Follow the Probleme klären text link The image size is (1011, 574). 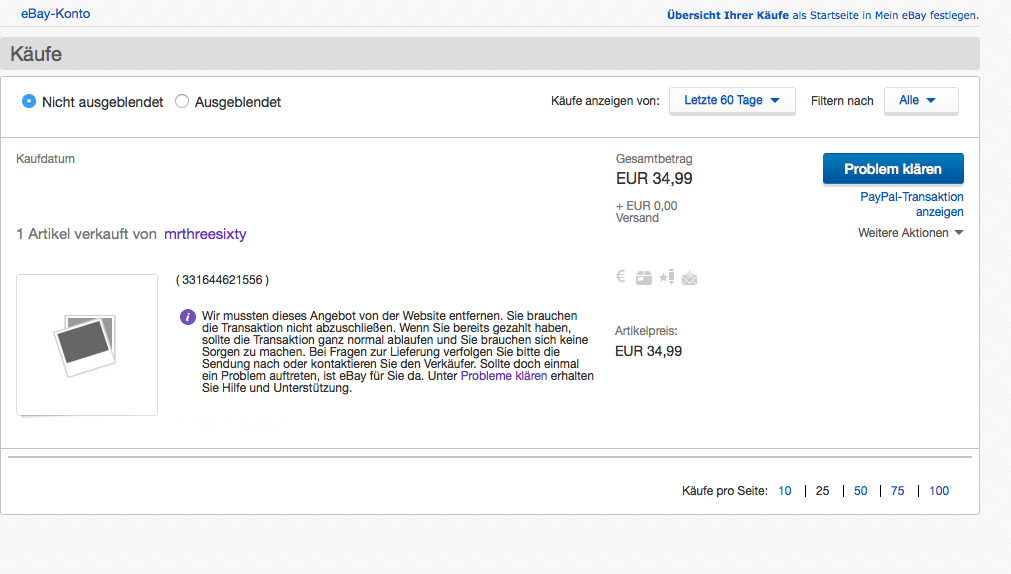click(x=504, y=376)
